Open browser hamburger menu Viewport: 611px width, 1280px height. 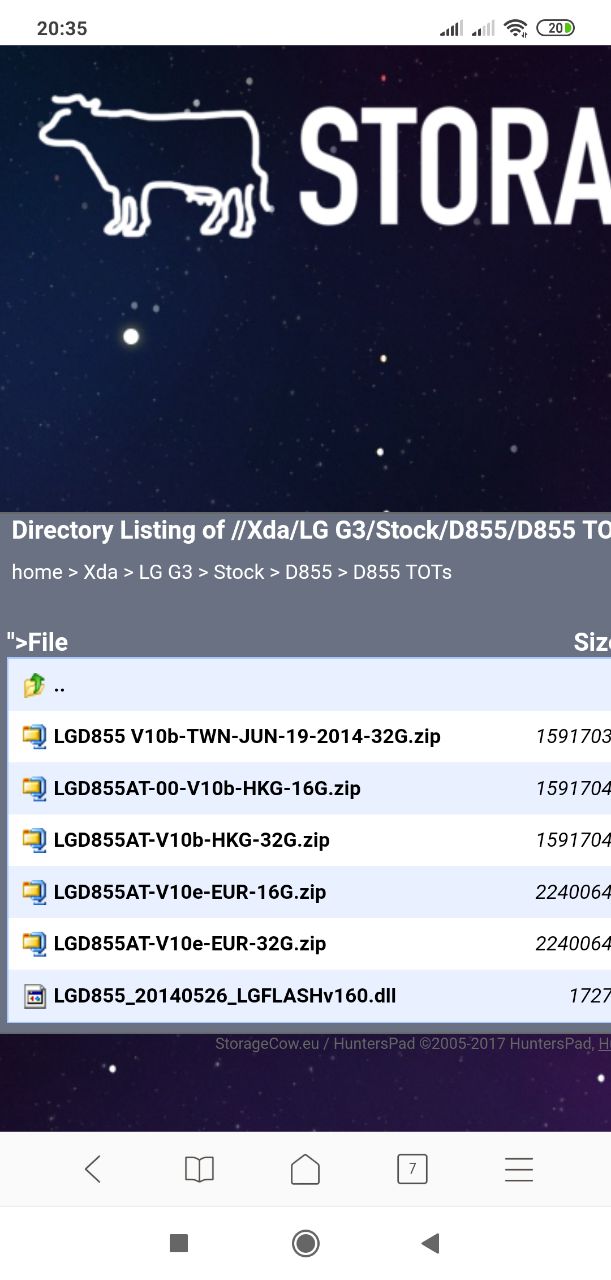[518, 1169]
